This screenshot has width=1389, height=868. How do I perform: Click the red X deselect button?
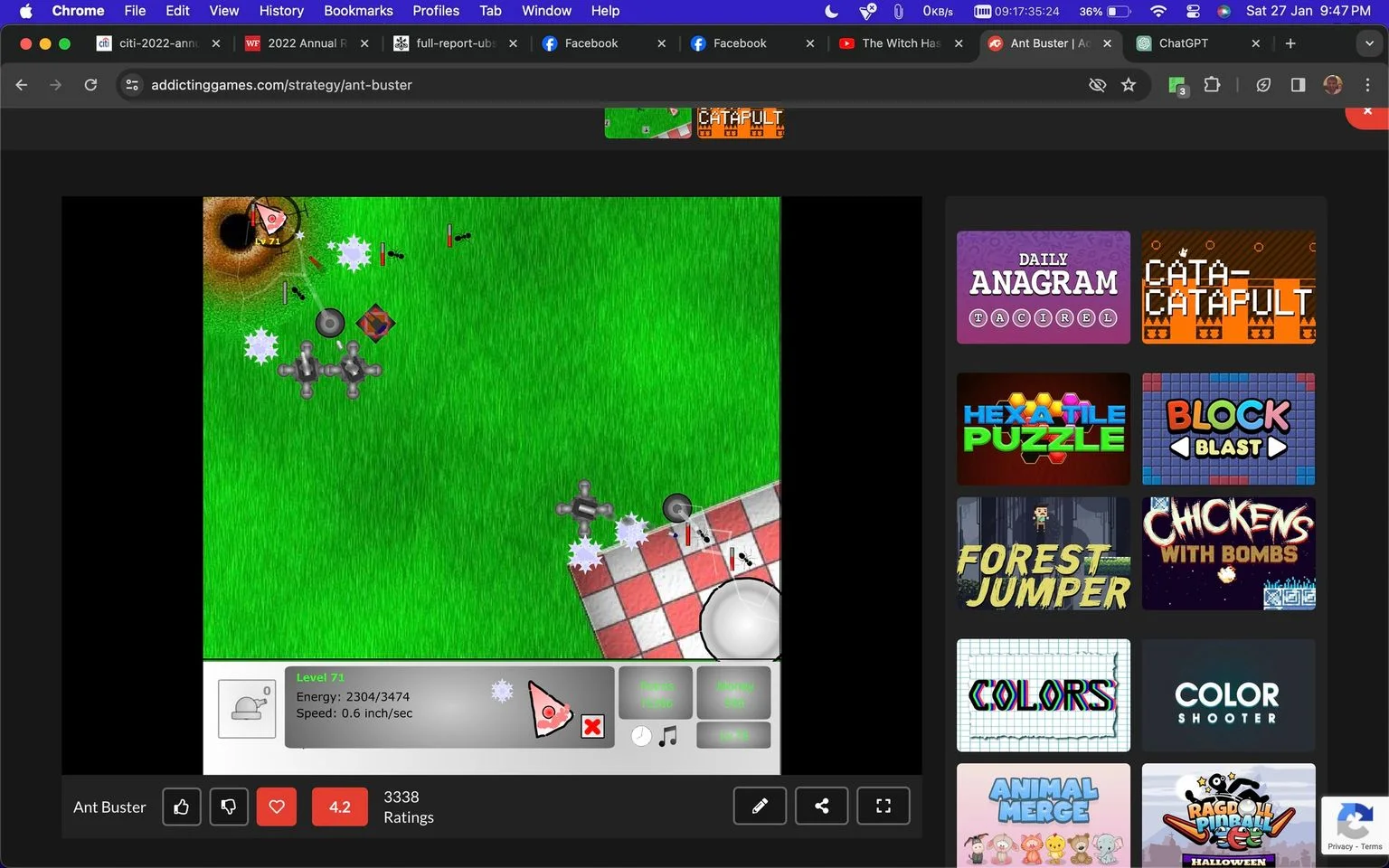[x=592, y=726]
